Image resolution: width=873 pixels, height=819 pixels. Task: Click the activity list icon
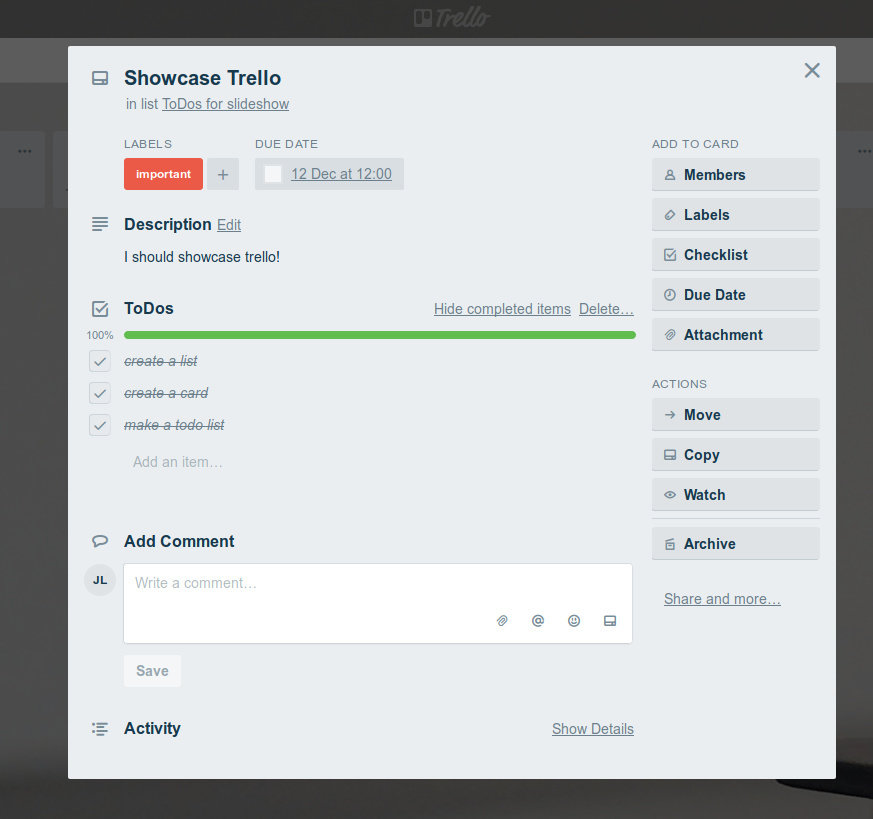pos(100,729)
